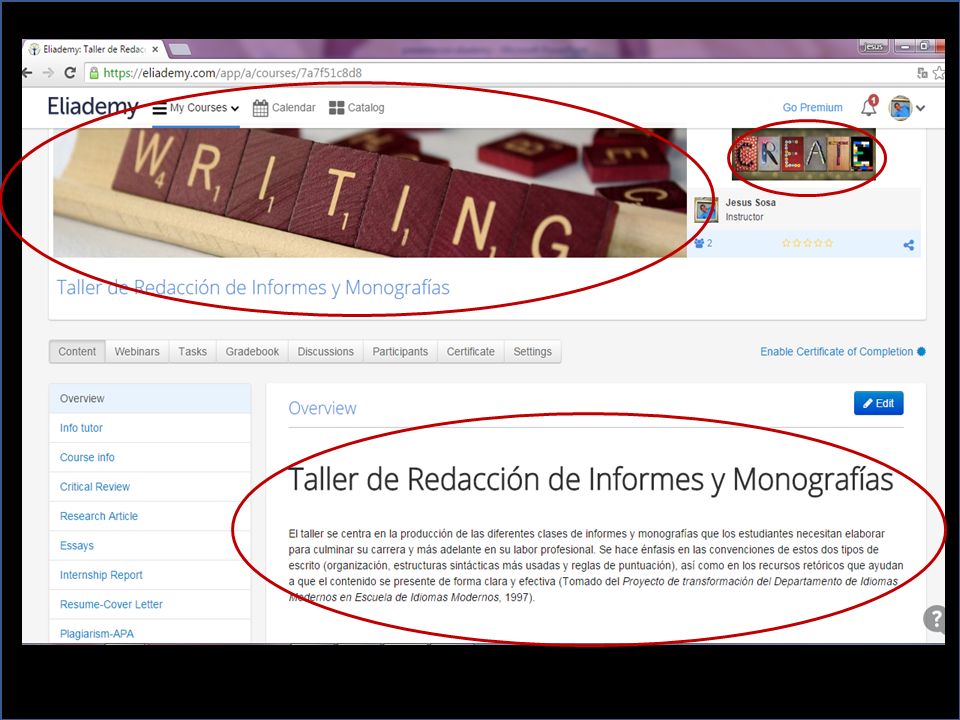Image resolution: width=960 pixels, height=720 pixels.
Task: Select Course info in the sidebar
Action: click(x=150, y=457)
